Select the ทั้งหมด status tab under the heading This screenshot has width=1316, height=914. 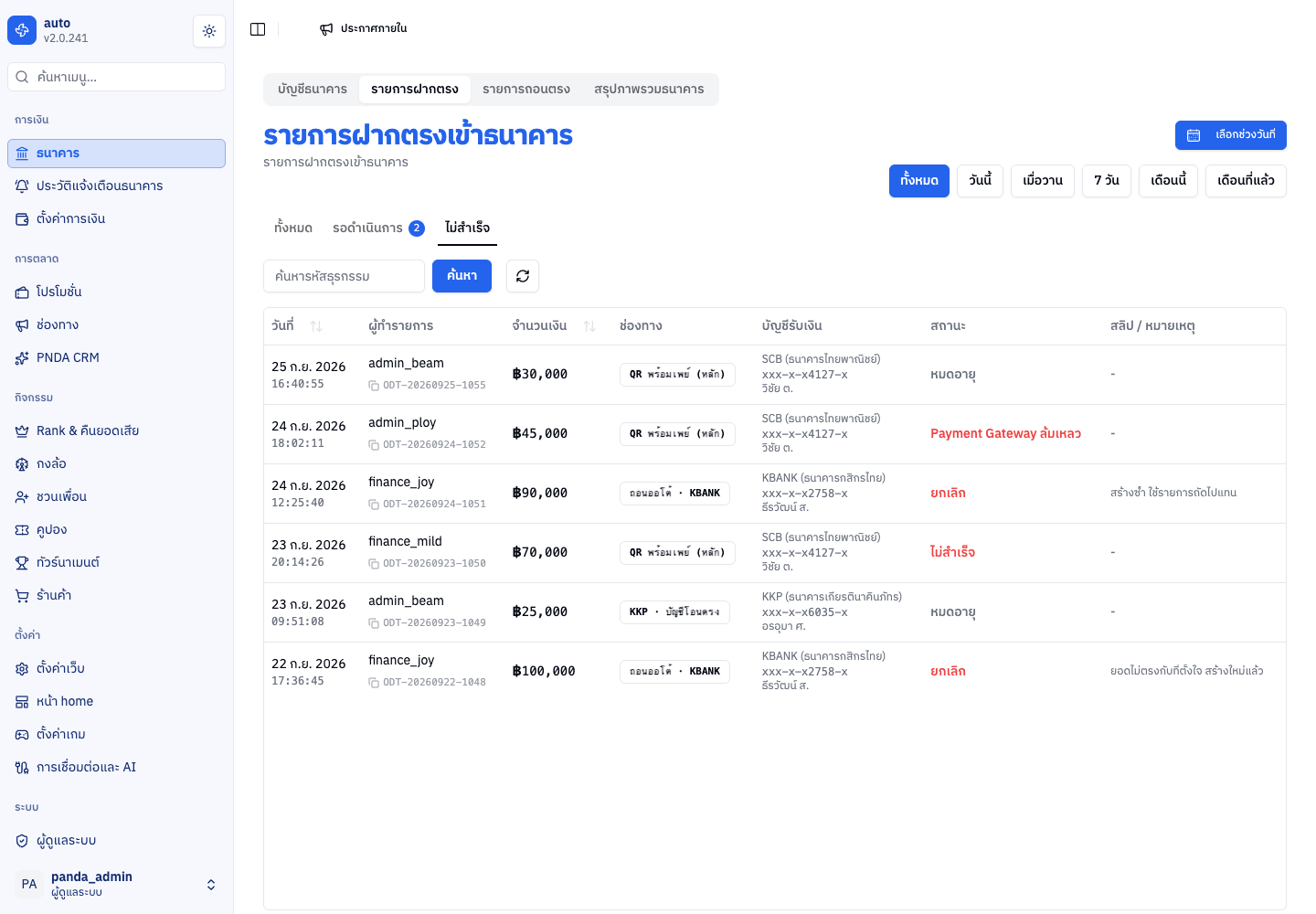tap(293, 228)
